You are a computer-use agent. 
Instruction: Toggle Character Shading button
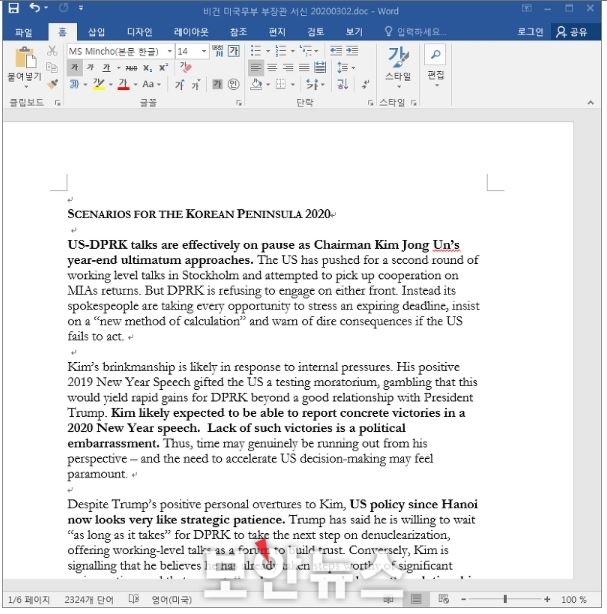pyautogui.click(x=217, y=84)
